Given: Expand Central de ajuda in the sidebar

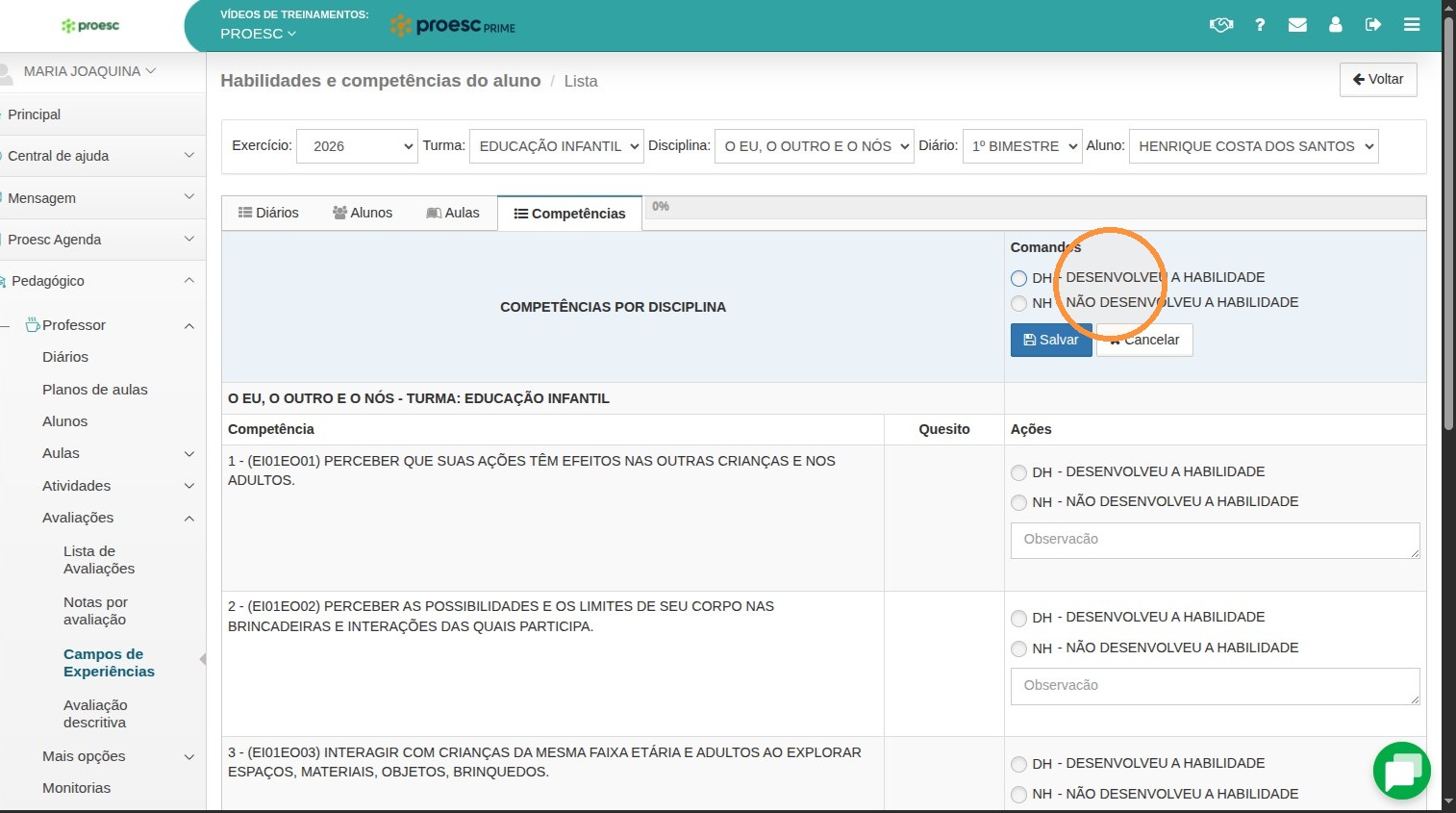Looking at the screenshot, I should [x=101, y=156].
